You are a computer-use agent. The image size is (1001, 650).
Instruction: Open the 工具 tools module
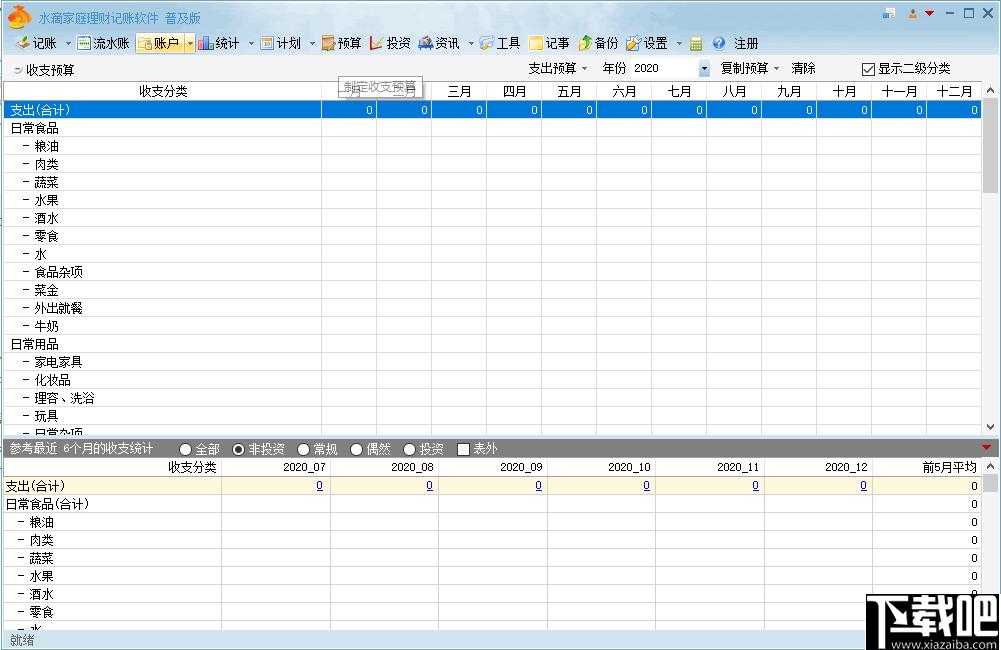click(x=500, y=43)
